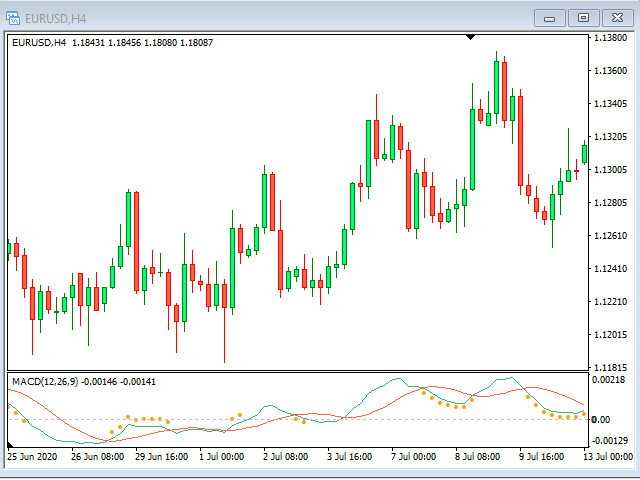This screenshot has height=480, width=640.
Task: Click the 1.13600 price scale label
Action: point(610,71)
